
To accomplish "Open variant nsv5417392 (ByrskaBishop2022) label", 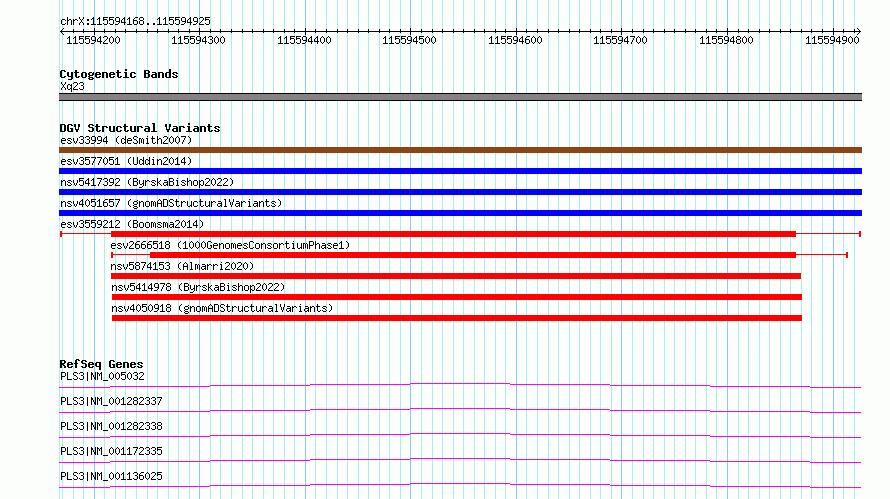I will click(147, 182).
